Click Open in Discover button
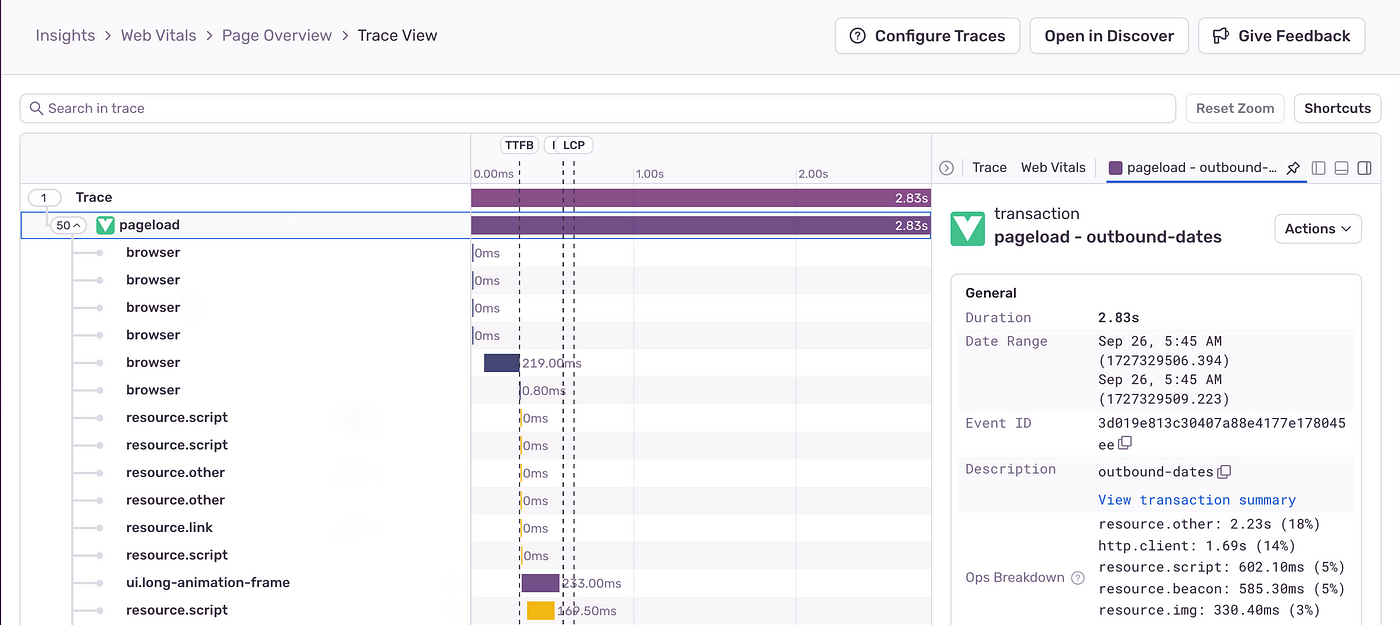This screenshot has height=625, width=1400. click(1109, 36)
